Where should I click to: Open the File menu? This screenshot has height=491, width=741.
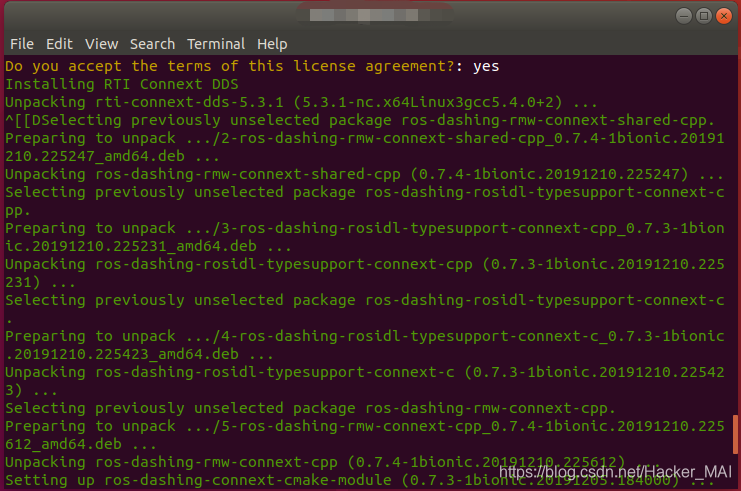tap(22, 44)
